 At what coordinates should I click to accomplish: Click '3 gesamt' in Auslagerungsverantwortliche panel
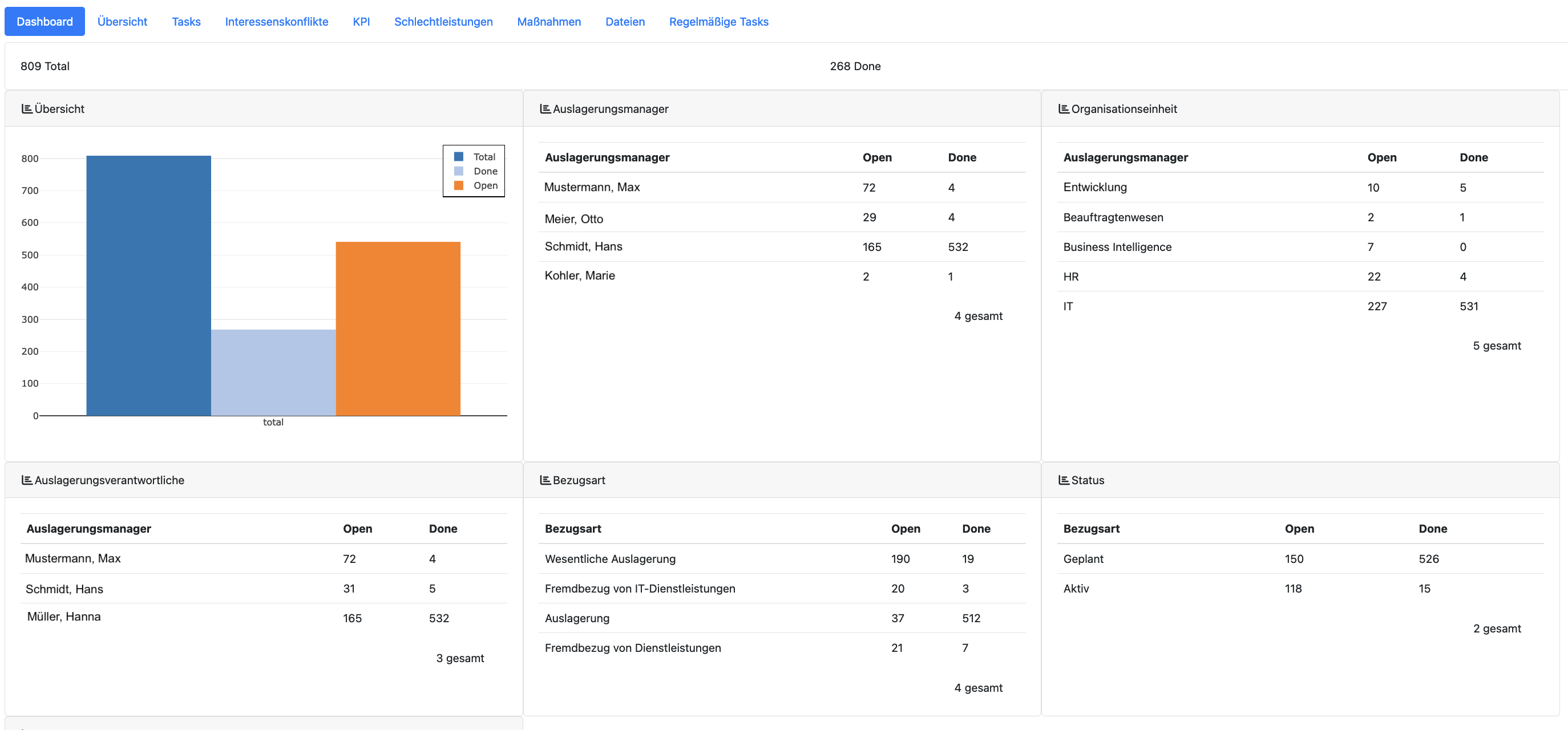[460, 658]
